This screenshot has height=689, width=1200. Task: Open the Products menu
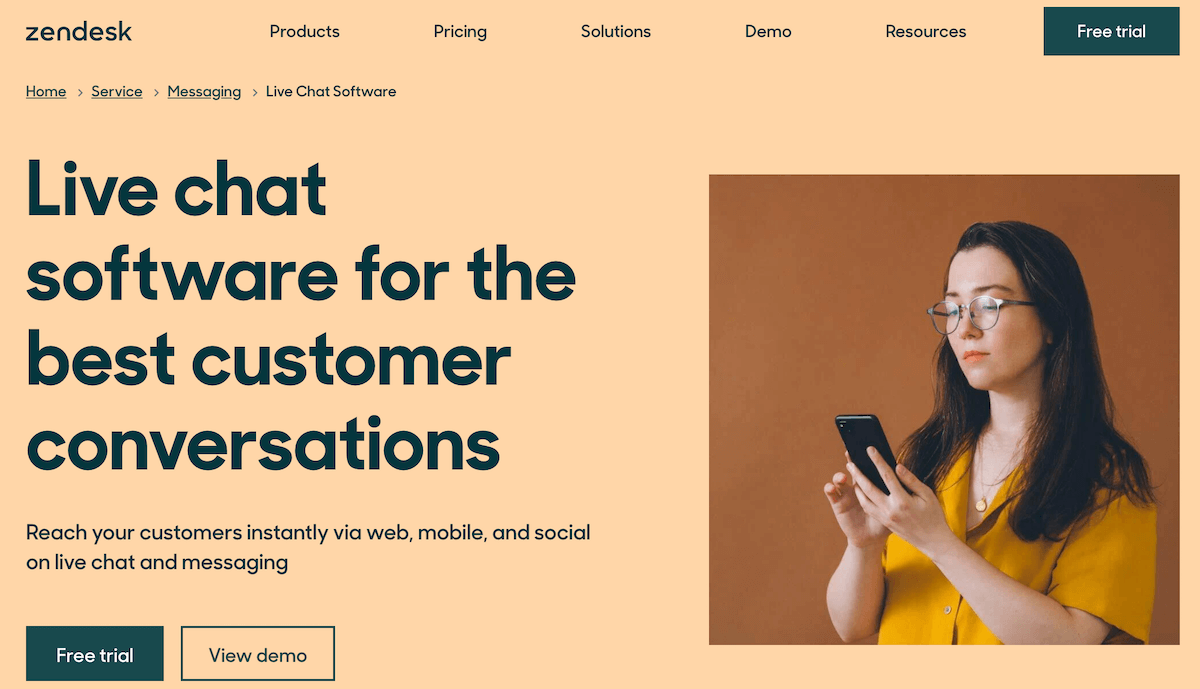[x=305, y=31]
